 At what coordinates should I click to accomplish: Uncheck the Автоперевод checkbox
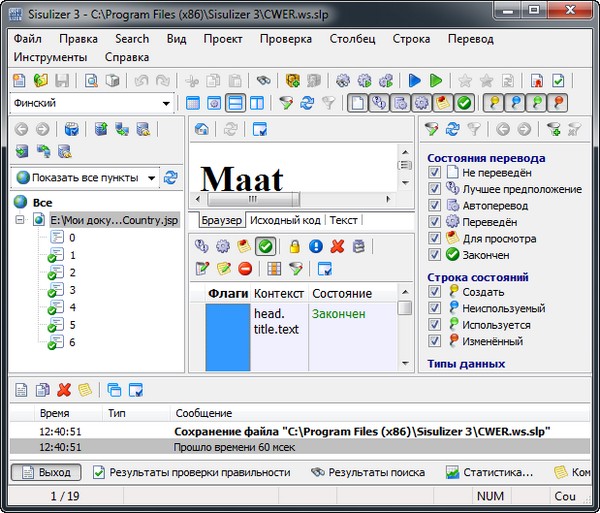tap(434, 205)
